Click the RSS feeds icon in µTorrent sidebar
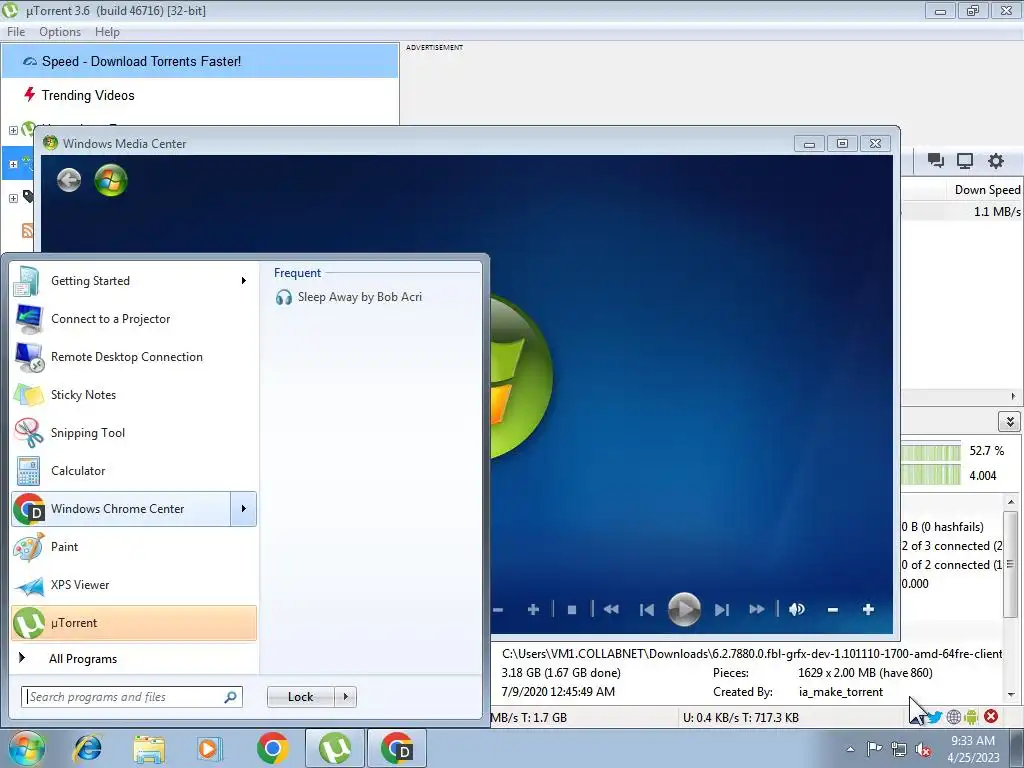 pyautogui.click(x=27, y=231)
